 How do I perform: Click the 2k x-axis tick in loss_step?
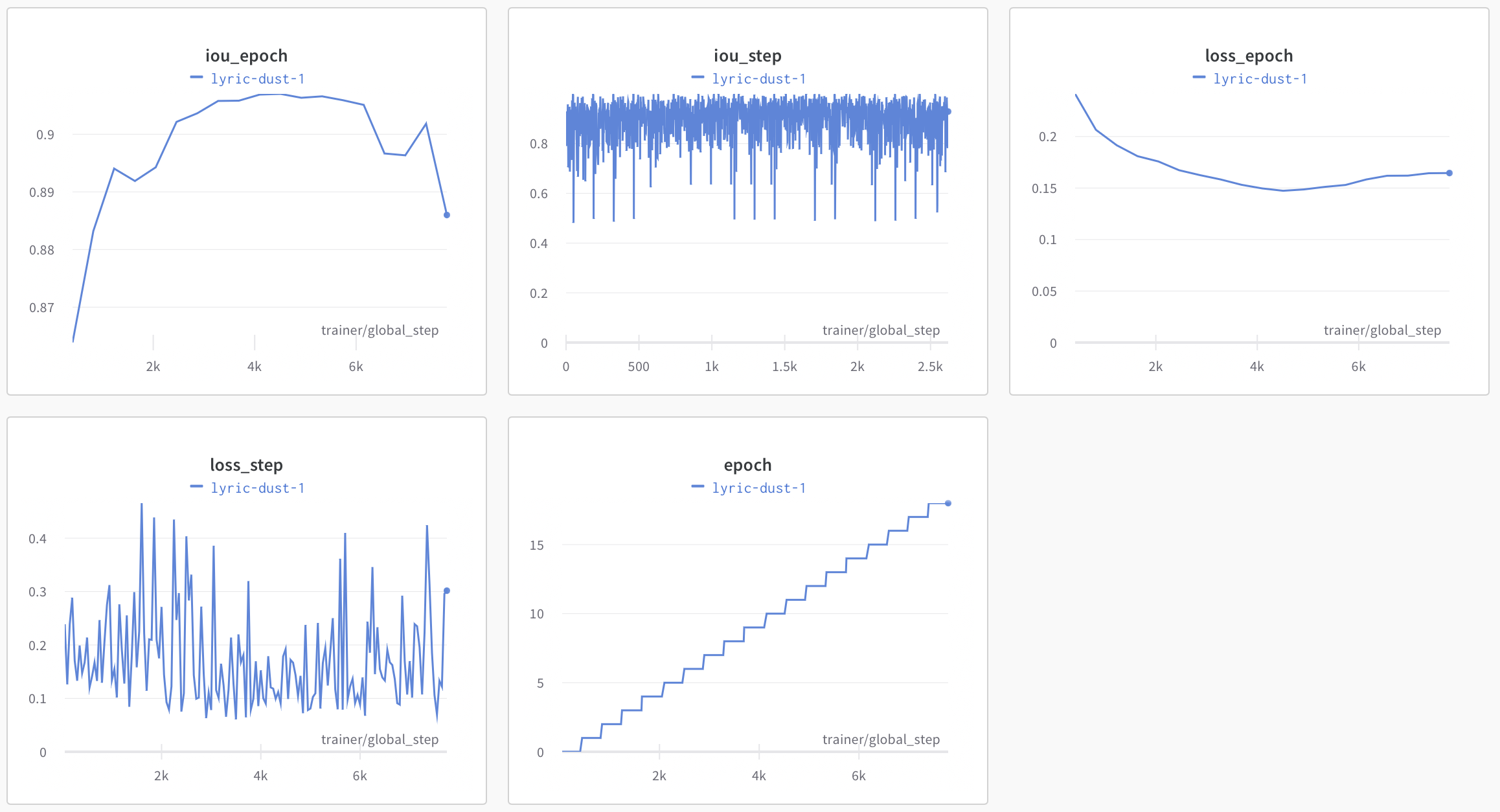[161, 776]
